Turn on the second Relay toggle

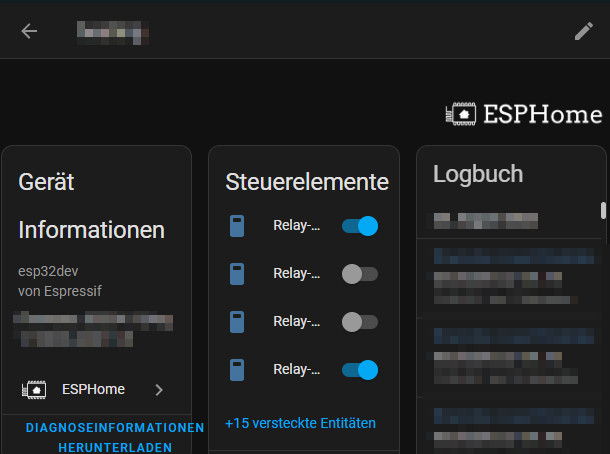(x=360, y=274)
